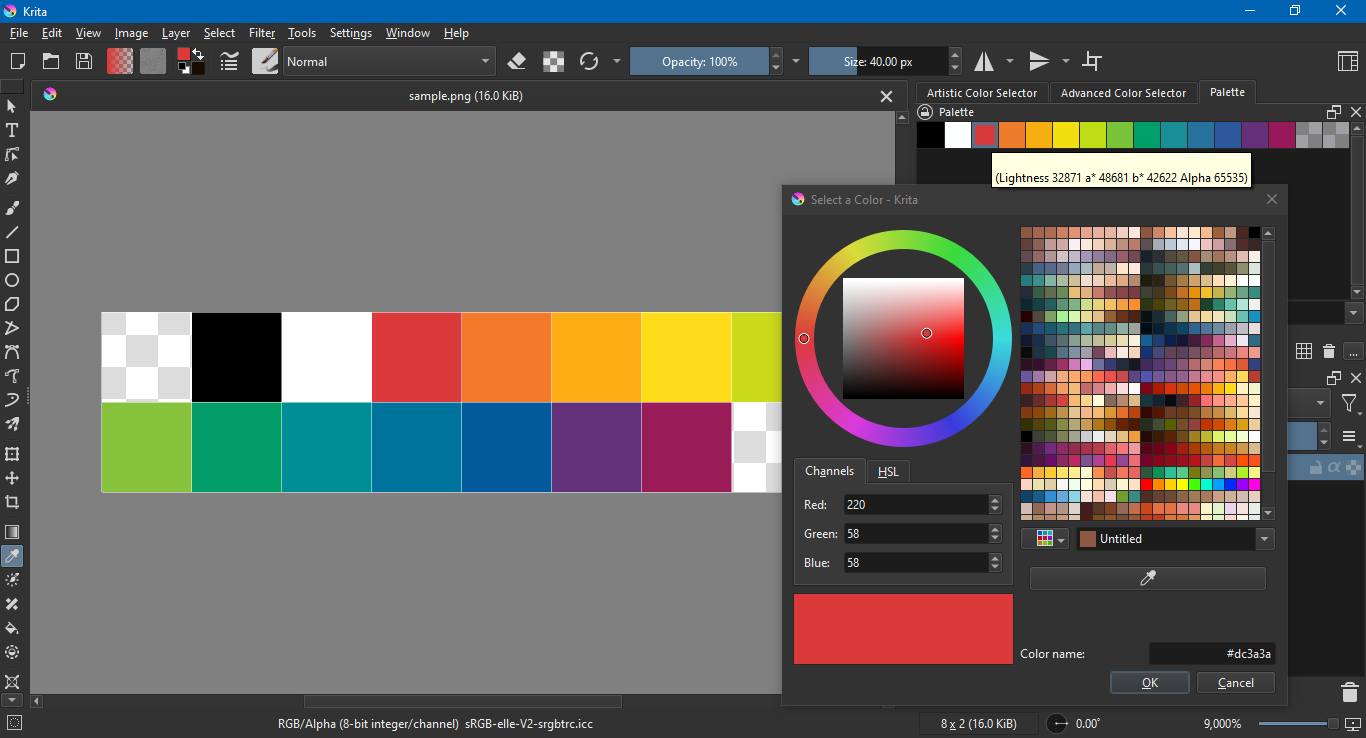Create a new document icon in toolbar
This screenshot has width=1366, height=738.
pyautogui.click(x=17, y=61)
